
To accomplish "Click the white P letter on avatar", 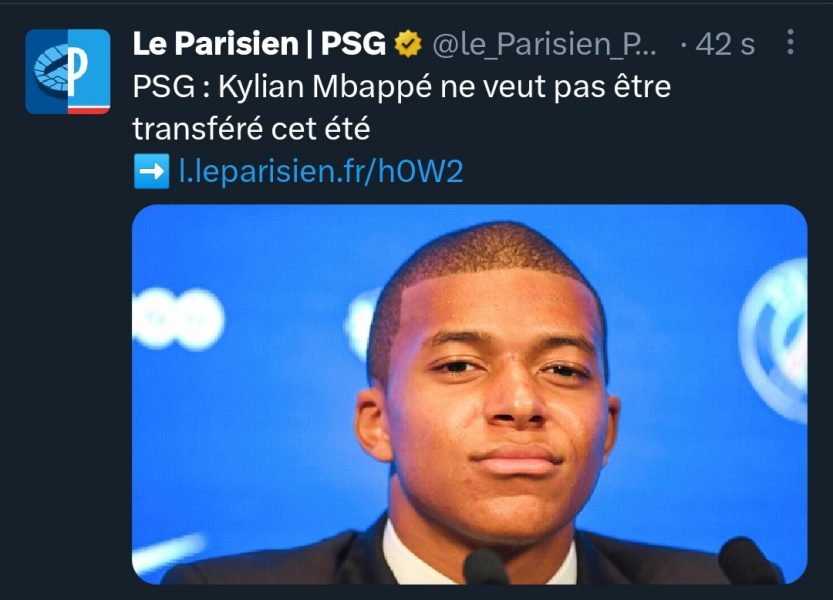I will click(x=78, y=71).
